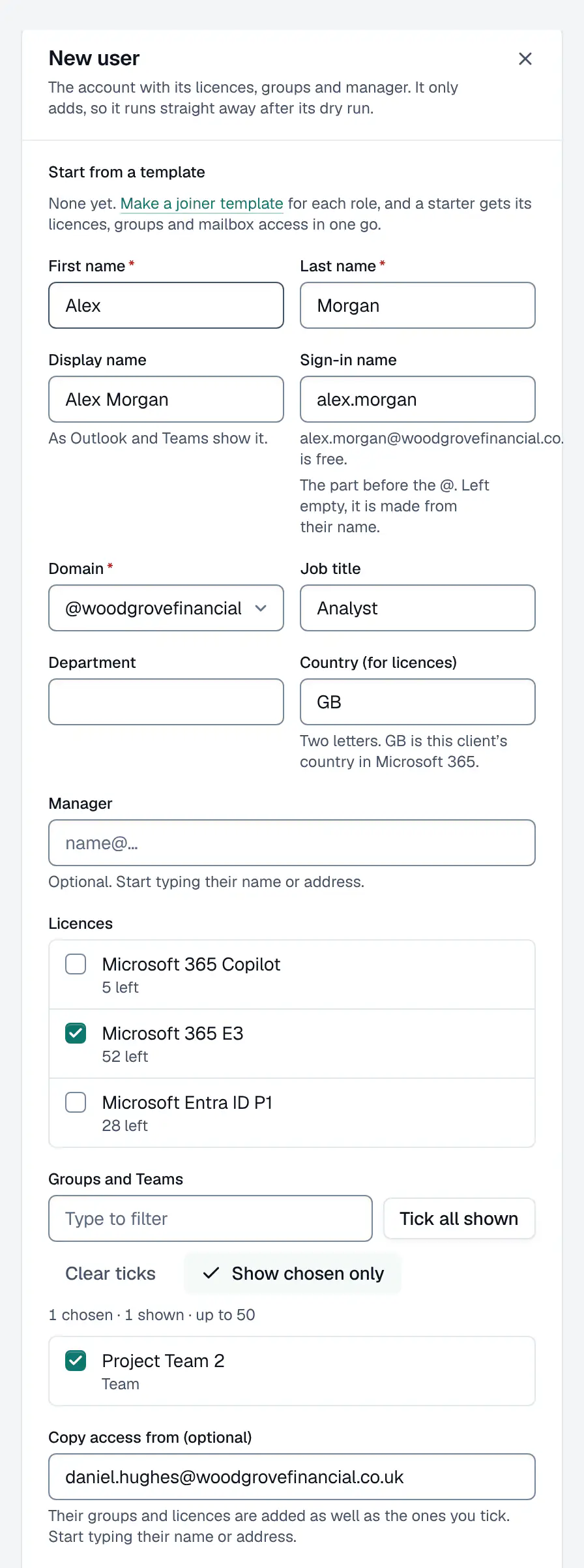The height and width of the screenshot is (1568, 584).
Task: Edit the Display name field
Action: (166, 399)
